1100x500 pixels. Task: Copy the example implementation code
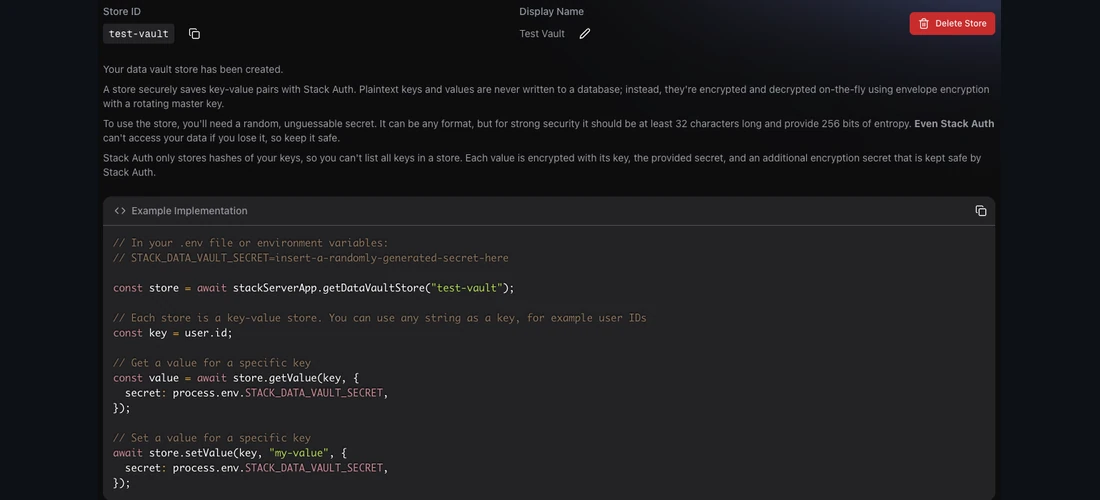981,211
